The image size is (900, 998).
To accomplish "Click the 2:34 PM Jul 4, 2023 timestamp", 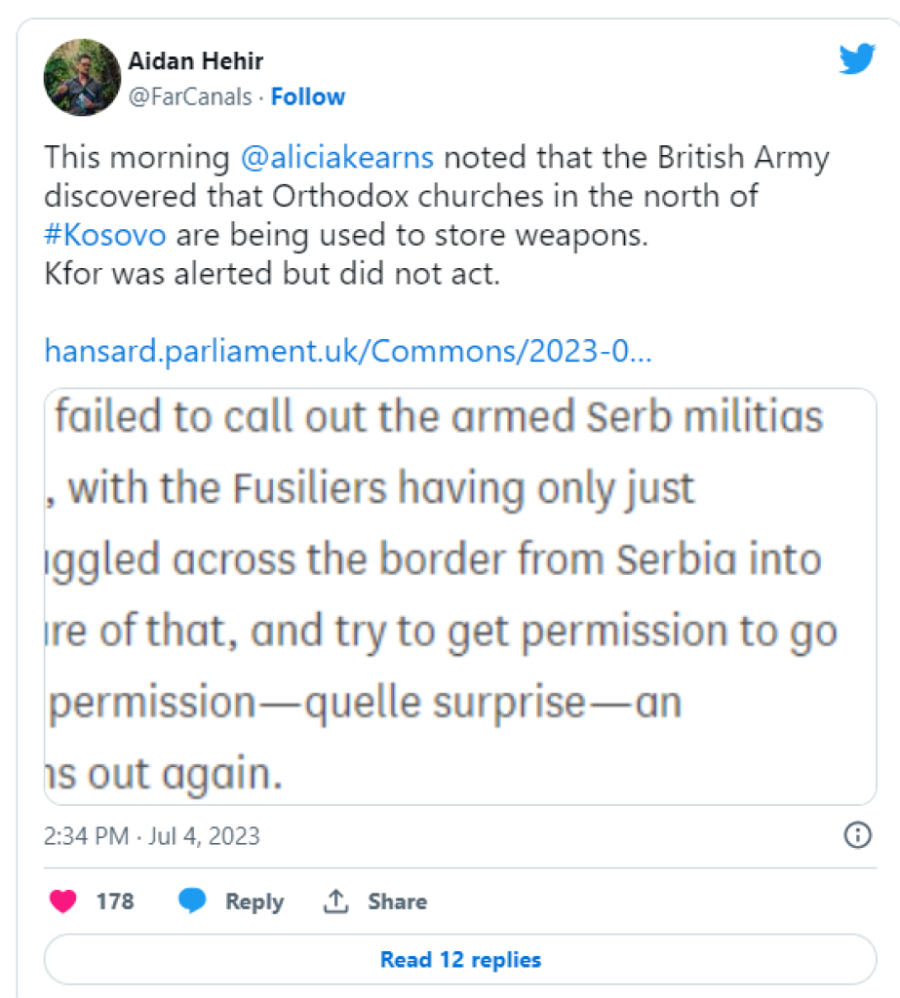I will (x=152, y=835).
